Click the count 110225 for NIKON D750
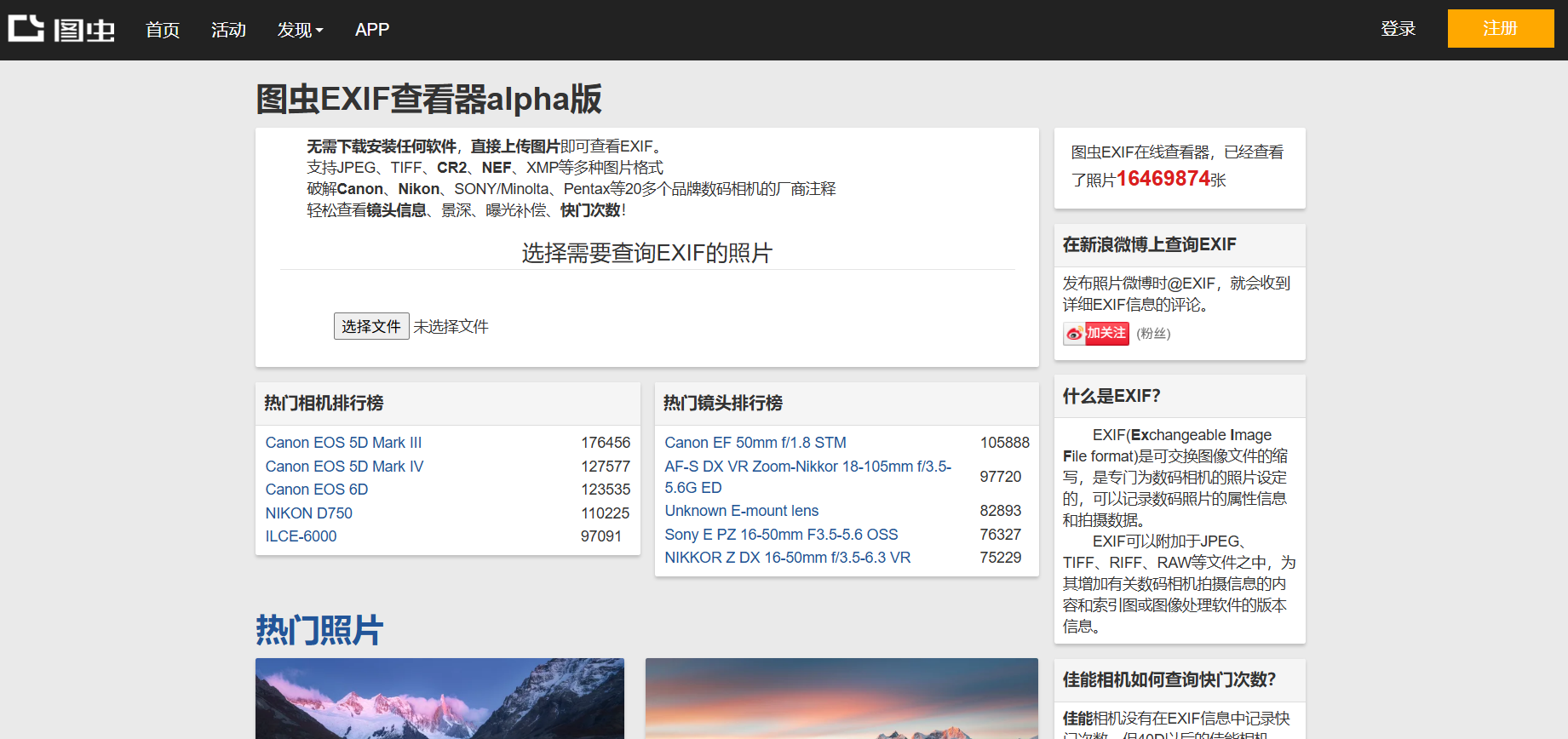This screenshot has width=1568, height=739. tap(606, 513)
